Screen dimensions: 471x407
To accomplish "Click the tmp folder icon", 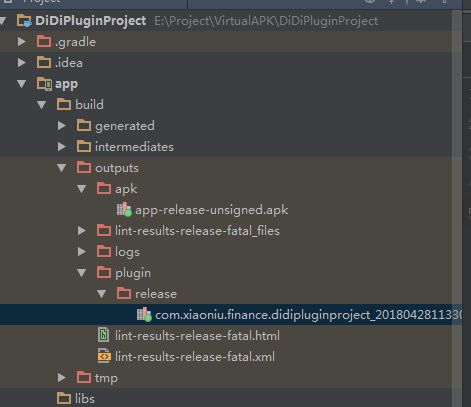I will coord(84,378).
